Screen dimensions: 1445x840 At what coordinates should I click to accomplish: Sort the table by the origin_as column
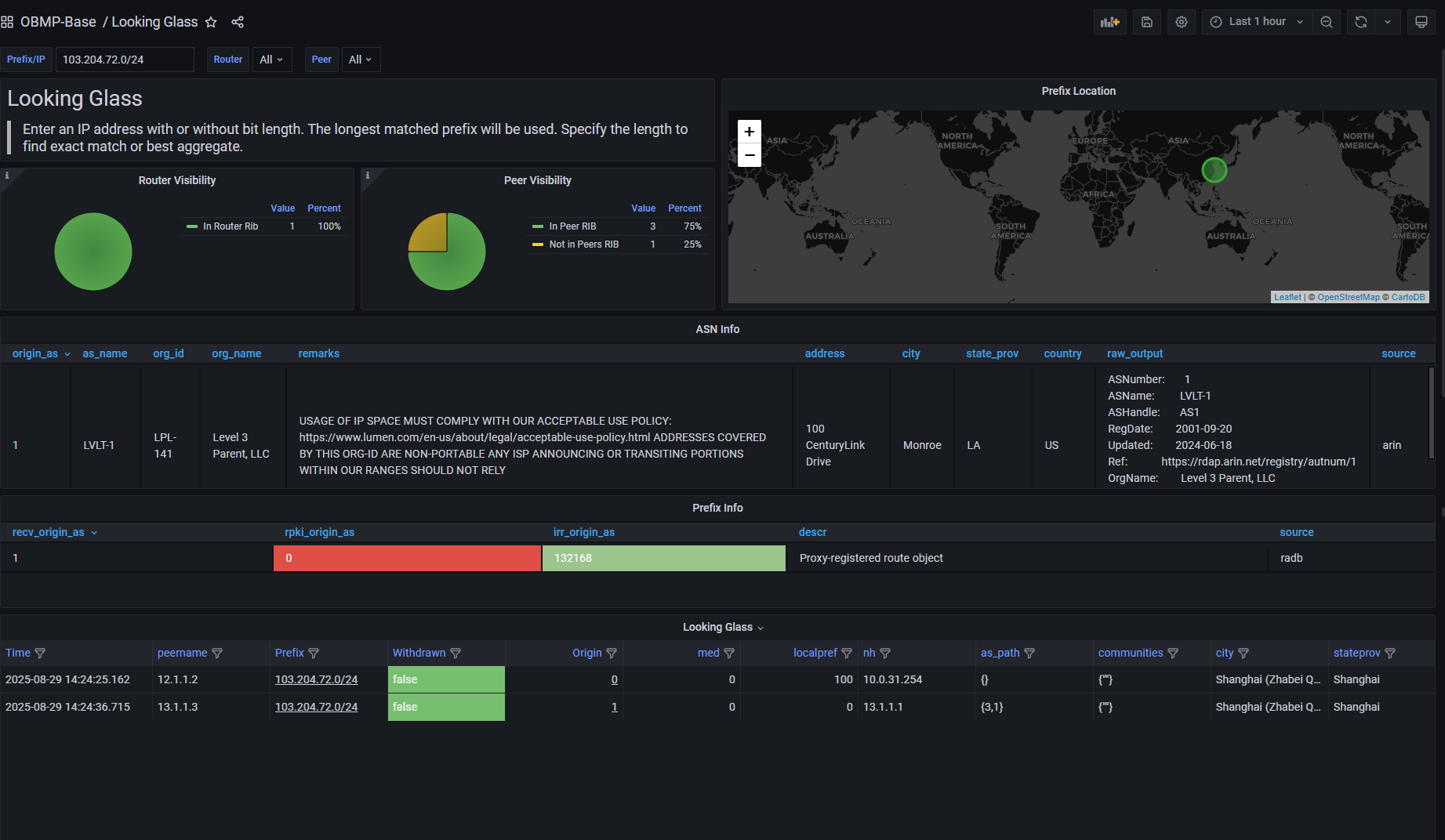click(35, 353)
